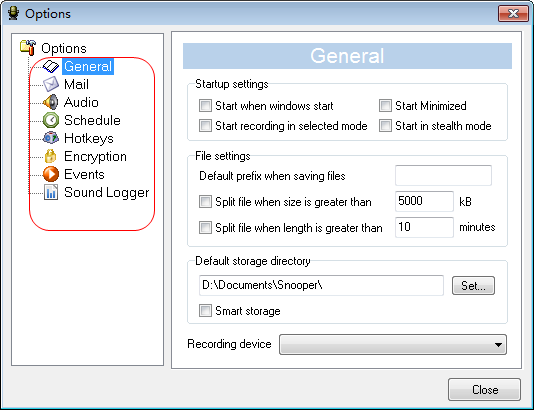
Task: Click the Hotkeys icon in tree
Action: coord(51,138)
